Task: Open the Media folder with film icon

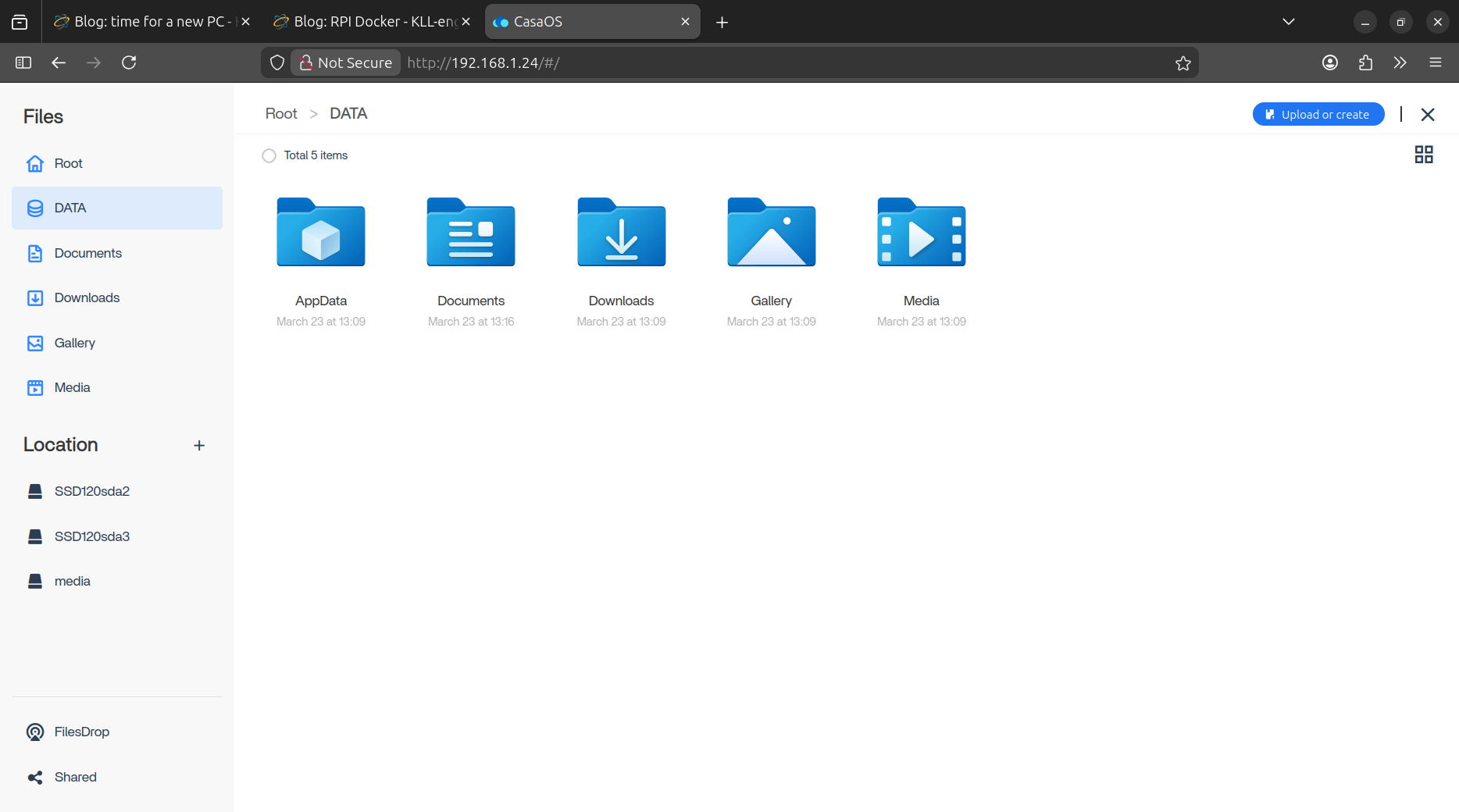Action: pyautogui.click(x=921, y=233)
